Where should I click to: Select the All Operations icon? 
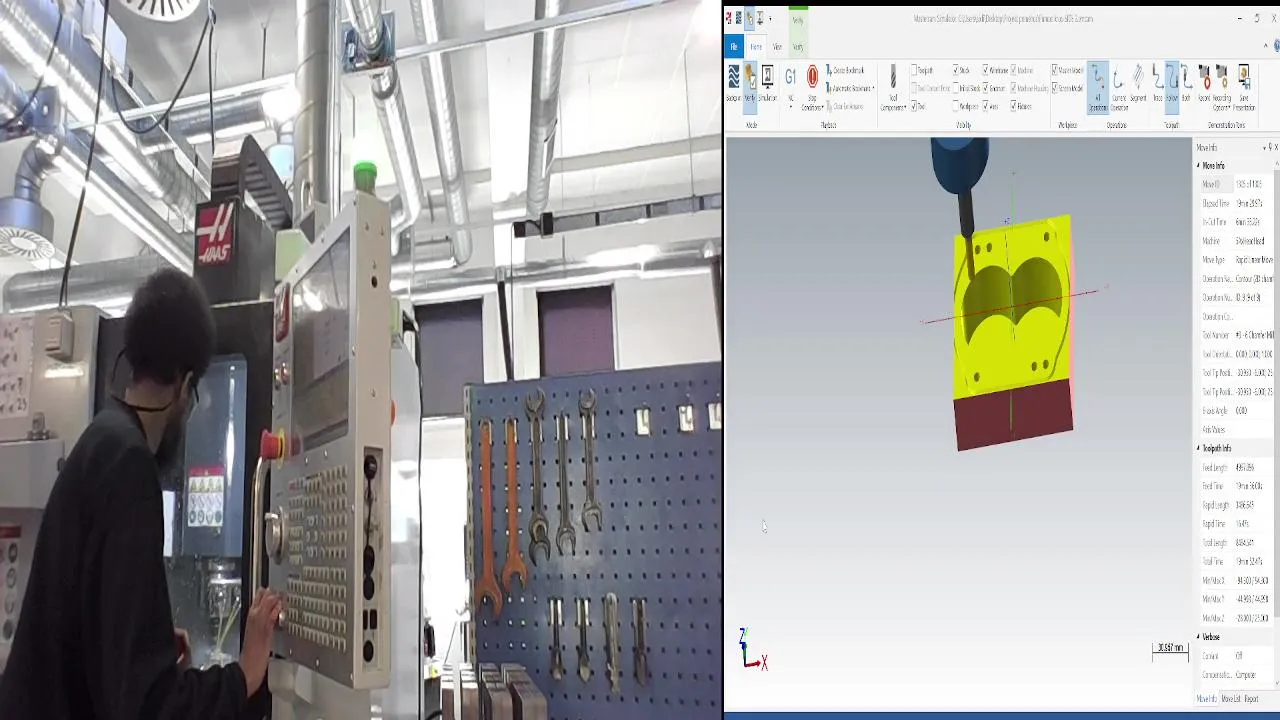tap(1098, 88)
